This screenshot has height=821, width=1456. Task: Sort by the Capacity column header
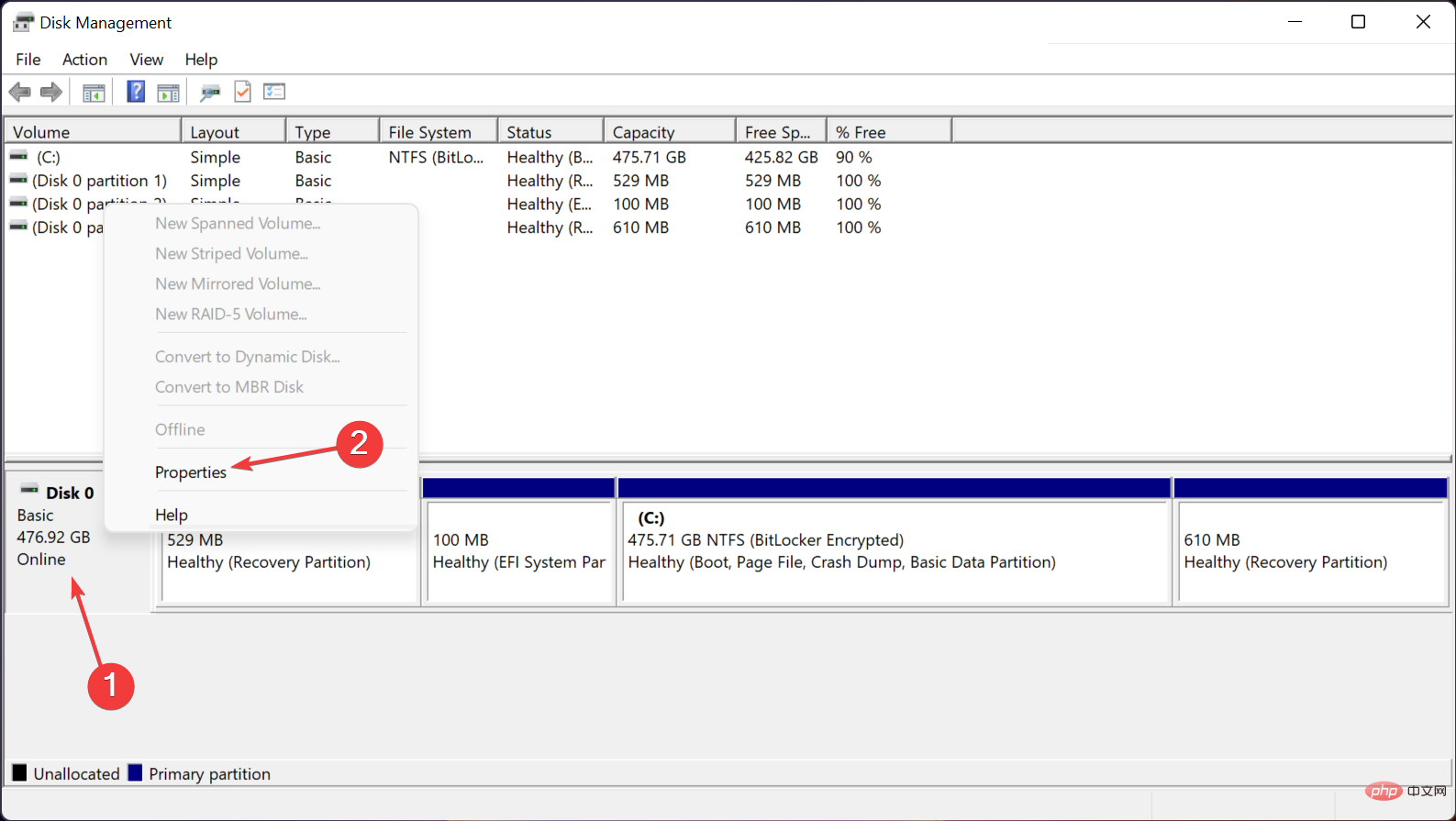(670, 132)
